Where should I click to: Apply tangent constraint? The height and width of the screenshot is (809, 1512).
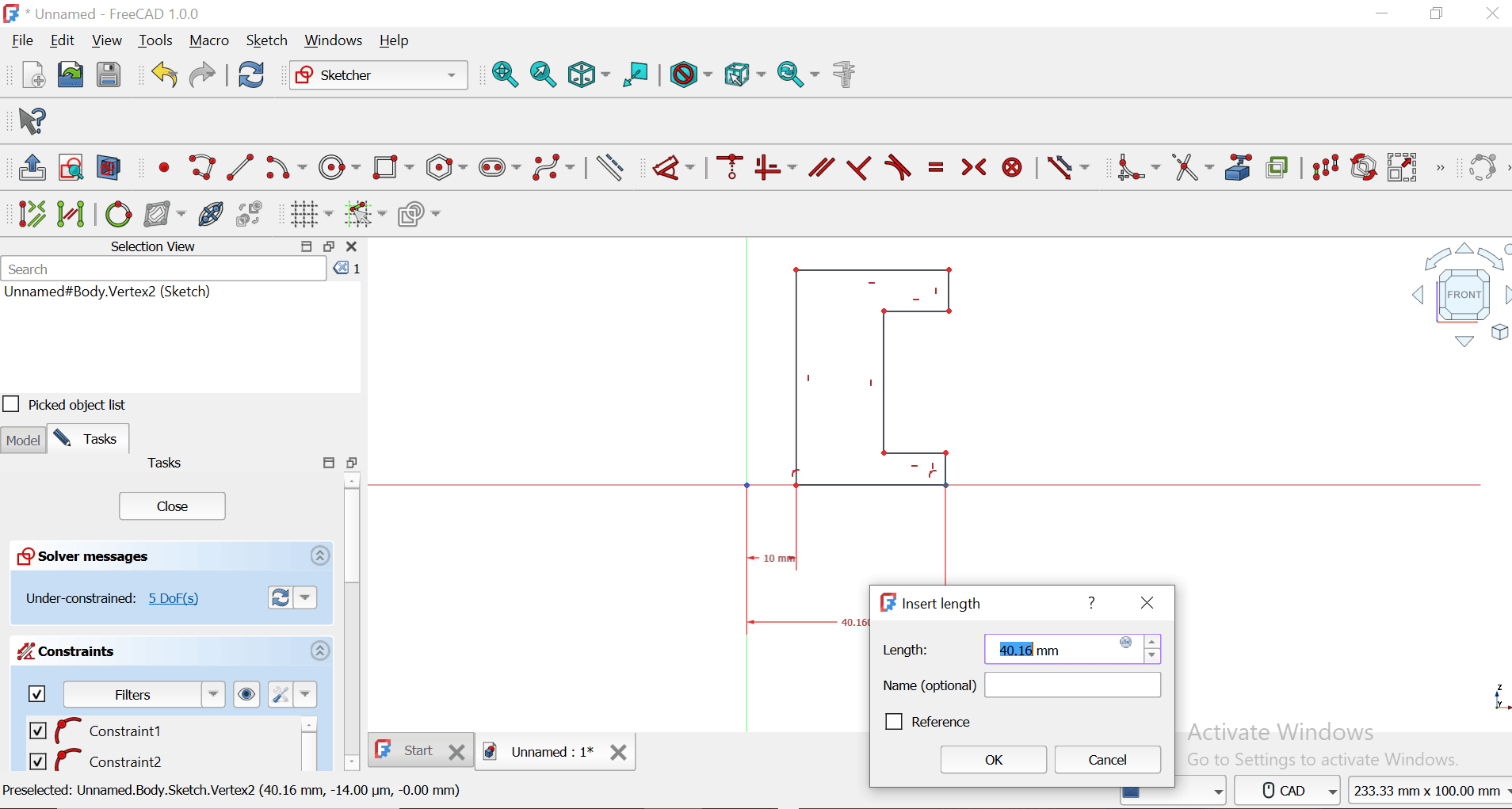pos(898,167)
